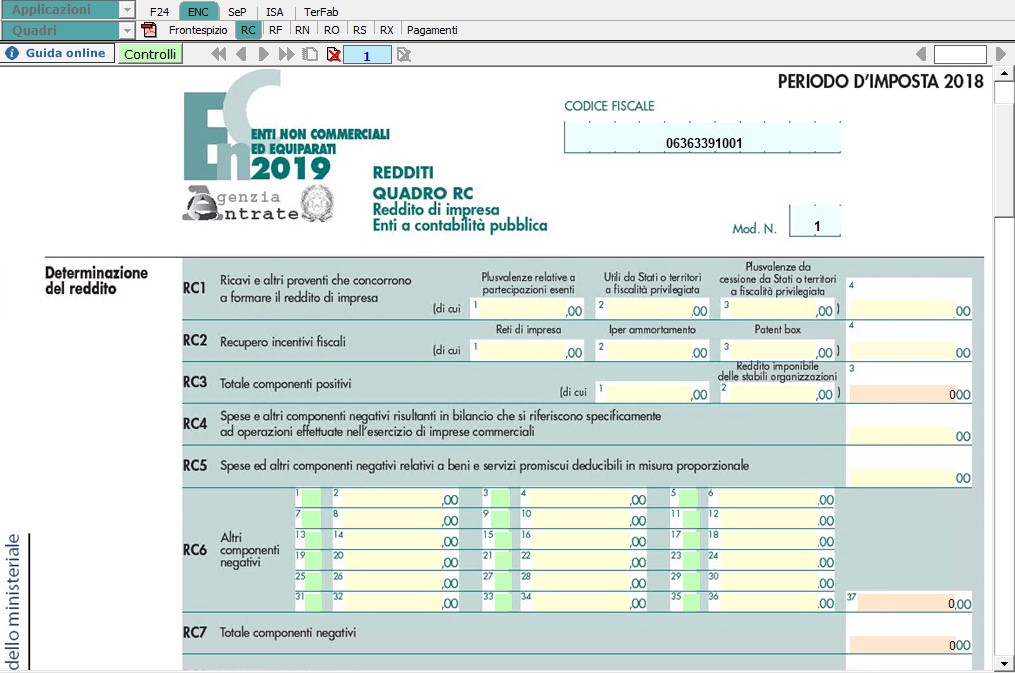
Task: Click the empty field at top right toolbar
Action: [x=960, y=54]
